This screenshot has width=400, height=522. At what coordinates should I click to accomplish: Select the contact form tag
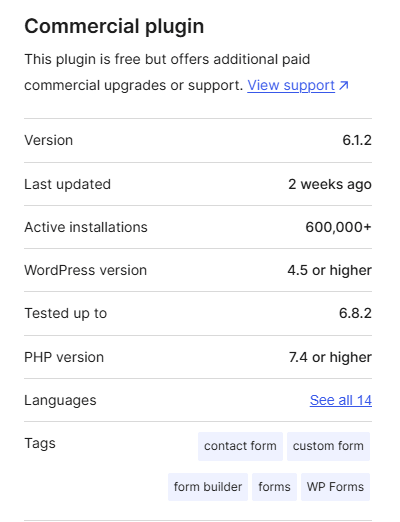point(240,446)
